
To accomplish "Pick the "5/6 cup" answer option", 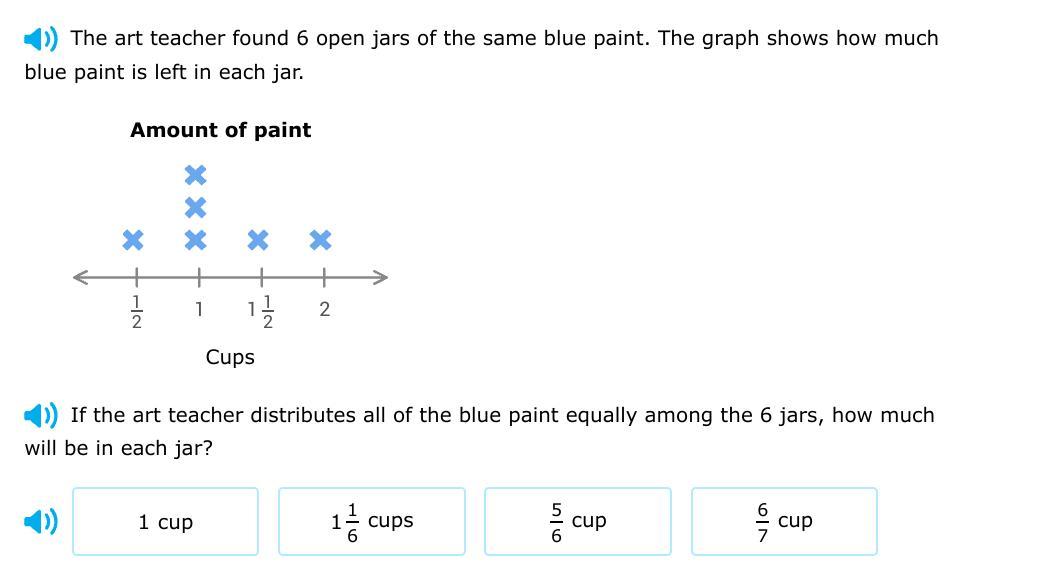I will pyautogui.click(x=578, y=522).
